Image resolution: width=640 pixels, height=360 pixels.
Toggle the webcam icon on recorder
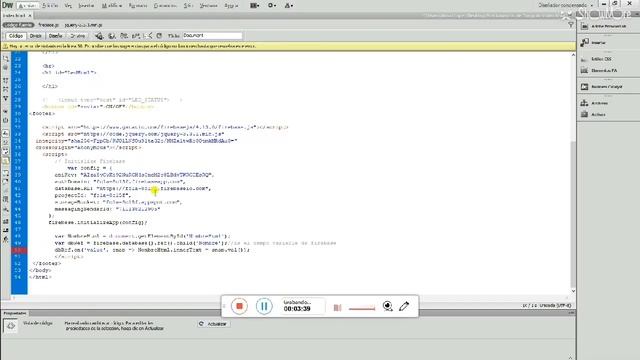388,306
